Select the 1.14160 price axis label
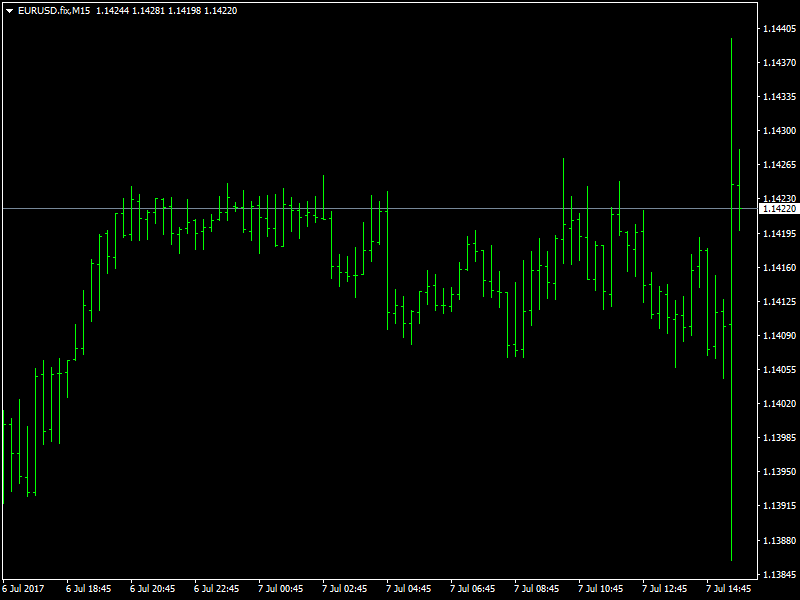Image resolution: width=800 pixels, height=600 pixels. 779,268
